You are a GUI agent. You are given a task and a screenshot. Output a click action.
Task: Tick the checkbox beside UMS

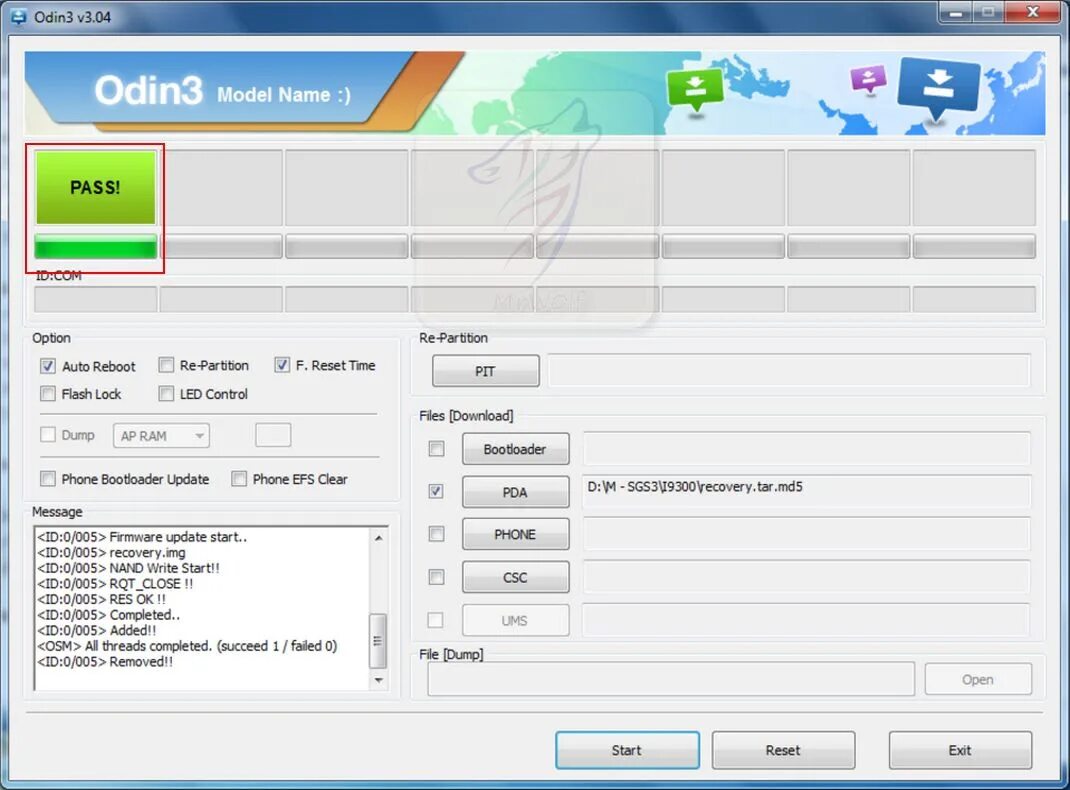pos(435,620)
